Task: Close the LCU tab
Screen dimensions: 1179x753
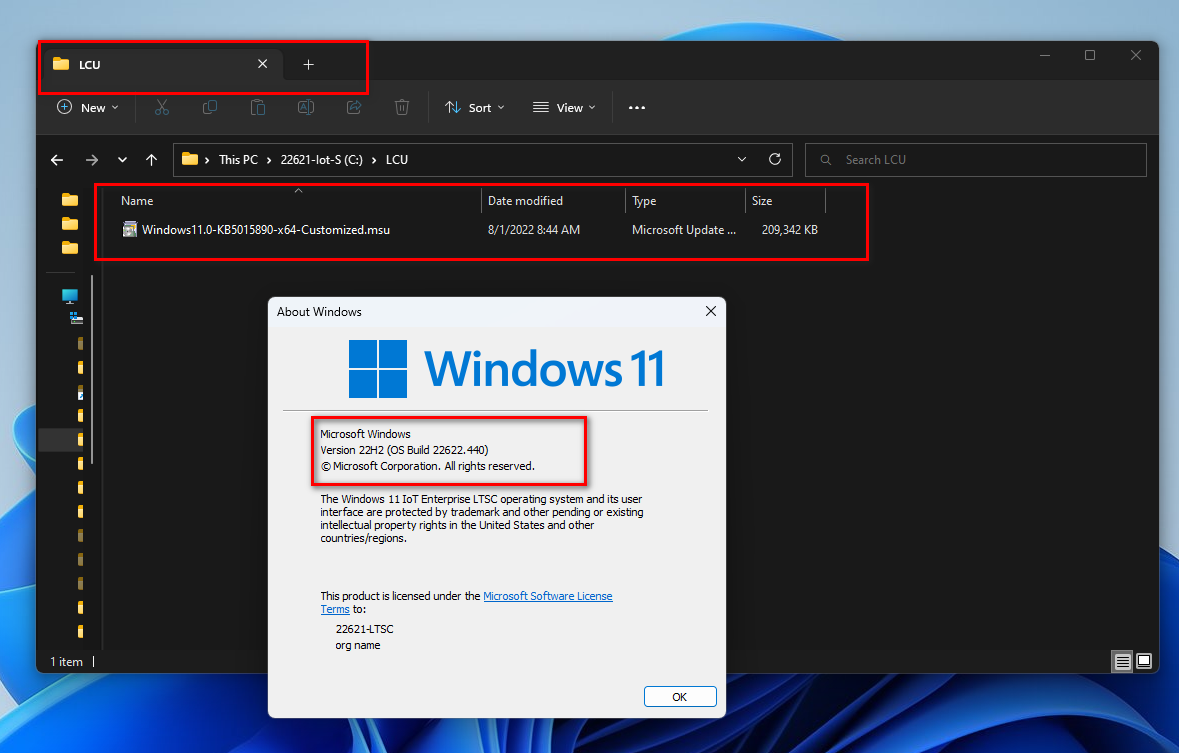Action: [262, 64]
